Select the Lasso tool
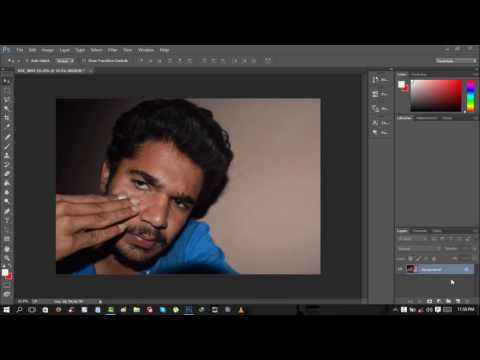The image size is (480, 360). [6, 100]
